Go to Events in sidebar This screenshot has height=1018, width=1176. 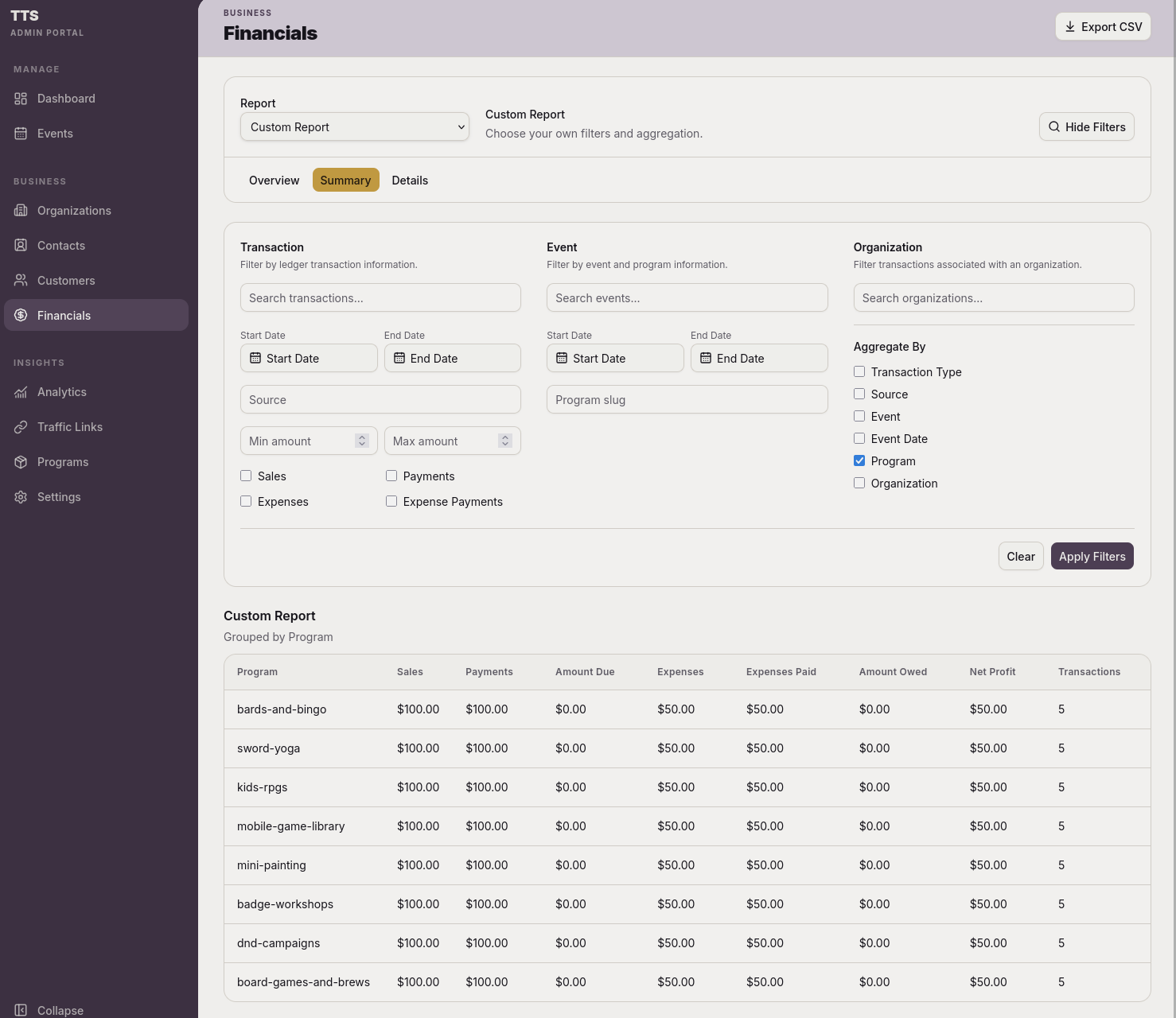coord(96,134)
